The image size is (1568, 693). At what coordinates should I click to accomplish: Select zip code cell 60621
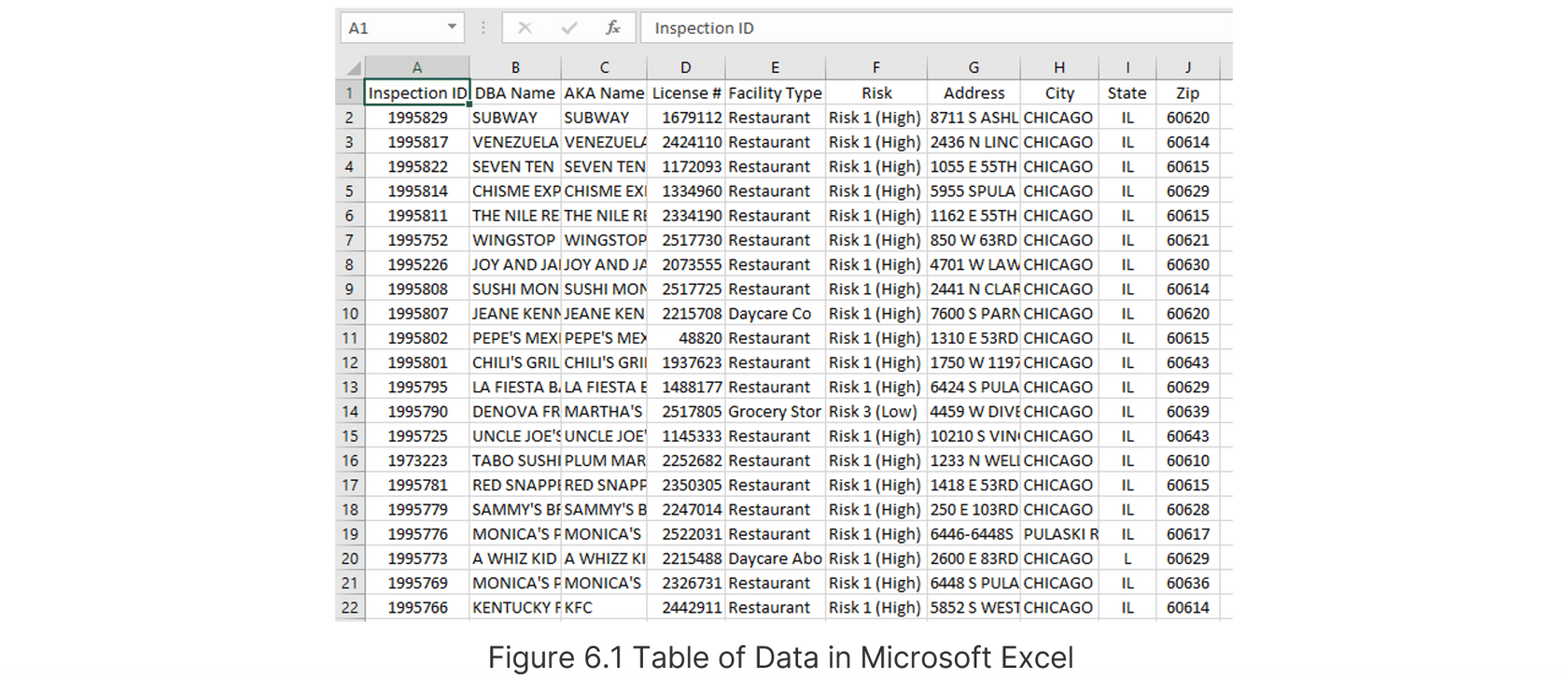(x=1188, y=240)
